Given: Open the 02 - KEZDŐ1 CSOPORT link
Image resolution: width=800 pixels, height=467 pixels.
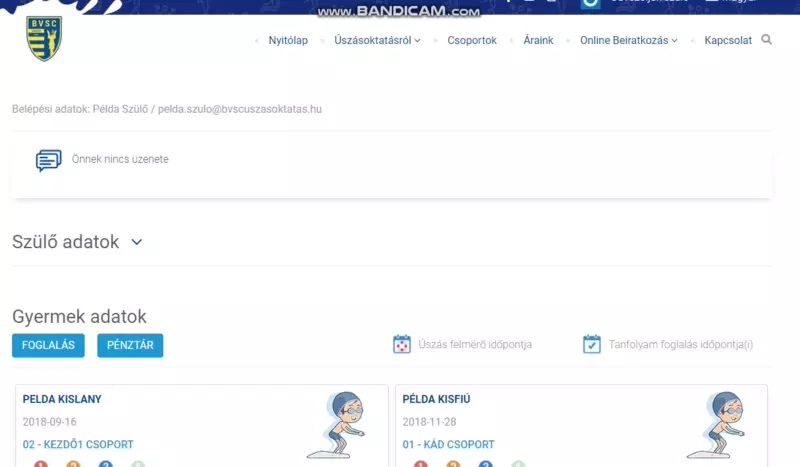Looking at the screenshot, I should click(x=78, y=444).
